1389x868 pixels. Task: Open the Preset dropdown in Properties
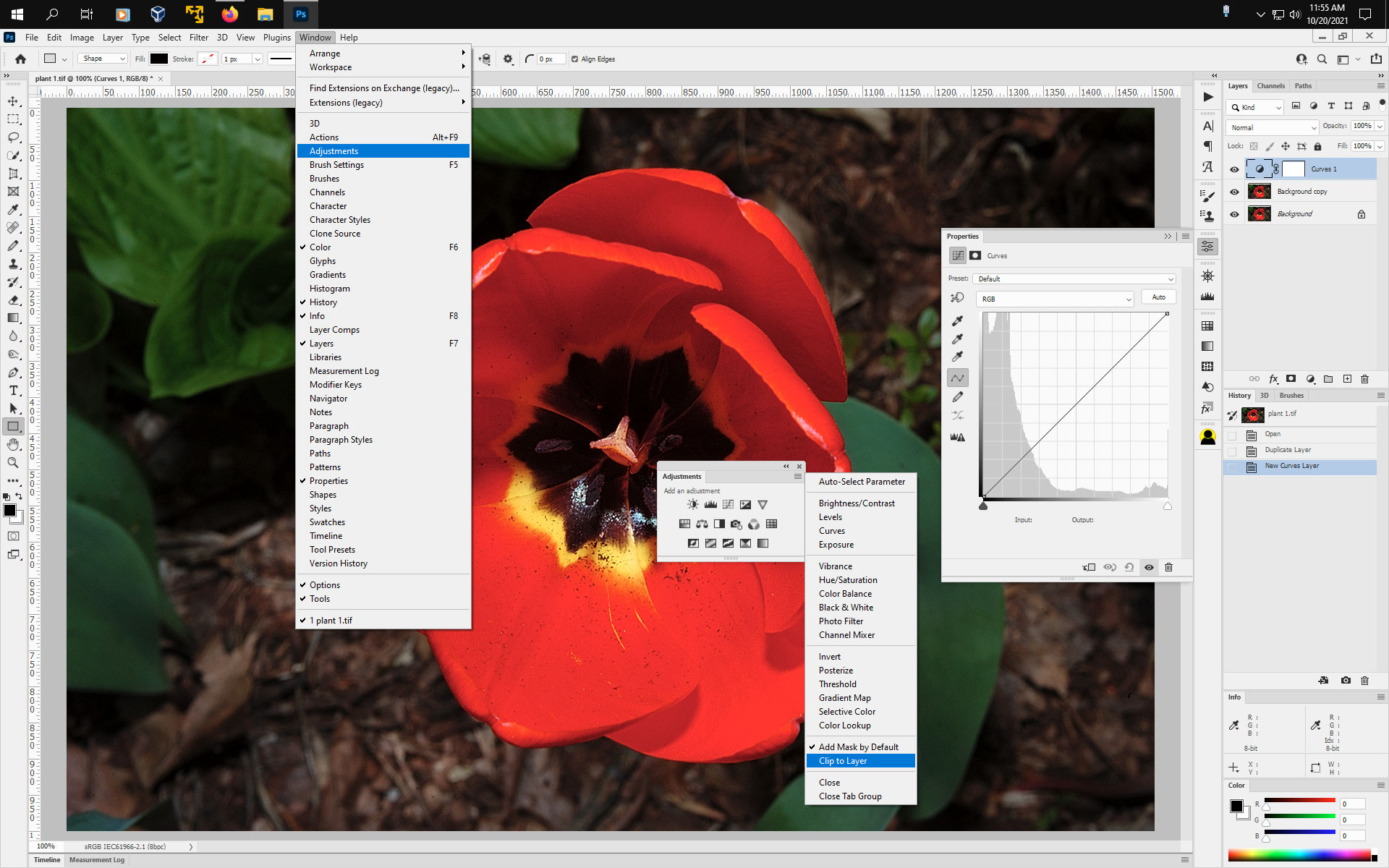1074,278
